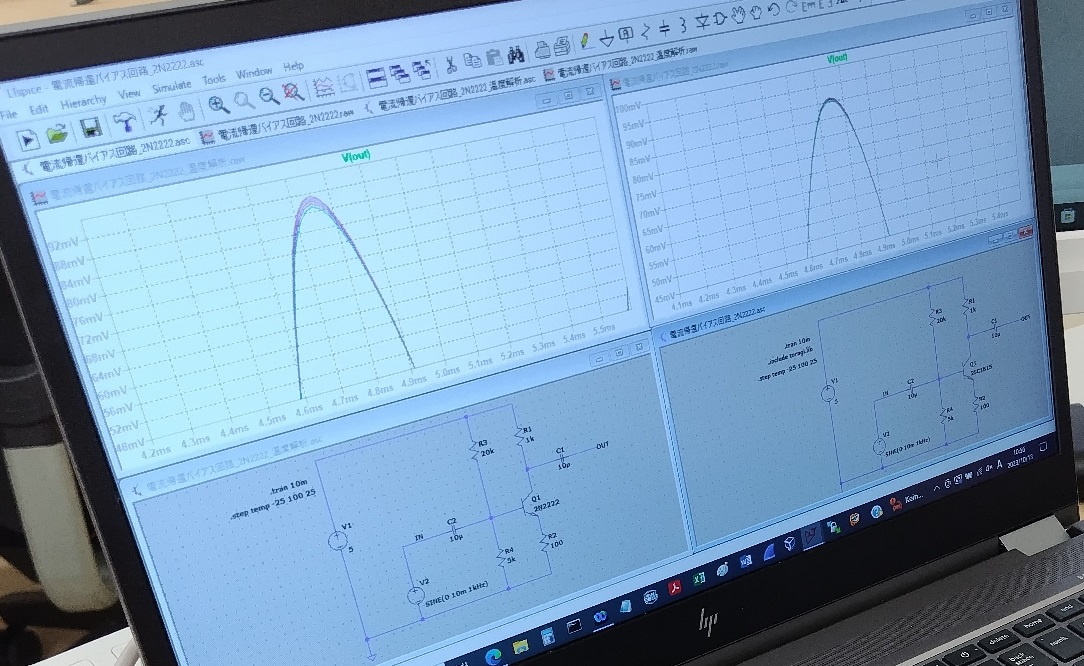This screenshot has width=1084, height=666.
Task: Click the Undo arrow icon
Action: [x=774, y=10]
